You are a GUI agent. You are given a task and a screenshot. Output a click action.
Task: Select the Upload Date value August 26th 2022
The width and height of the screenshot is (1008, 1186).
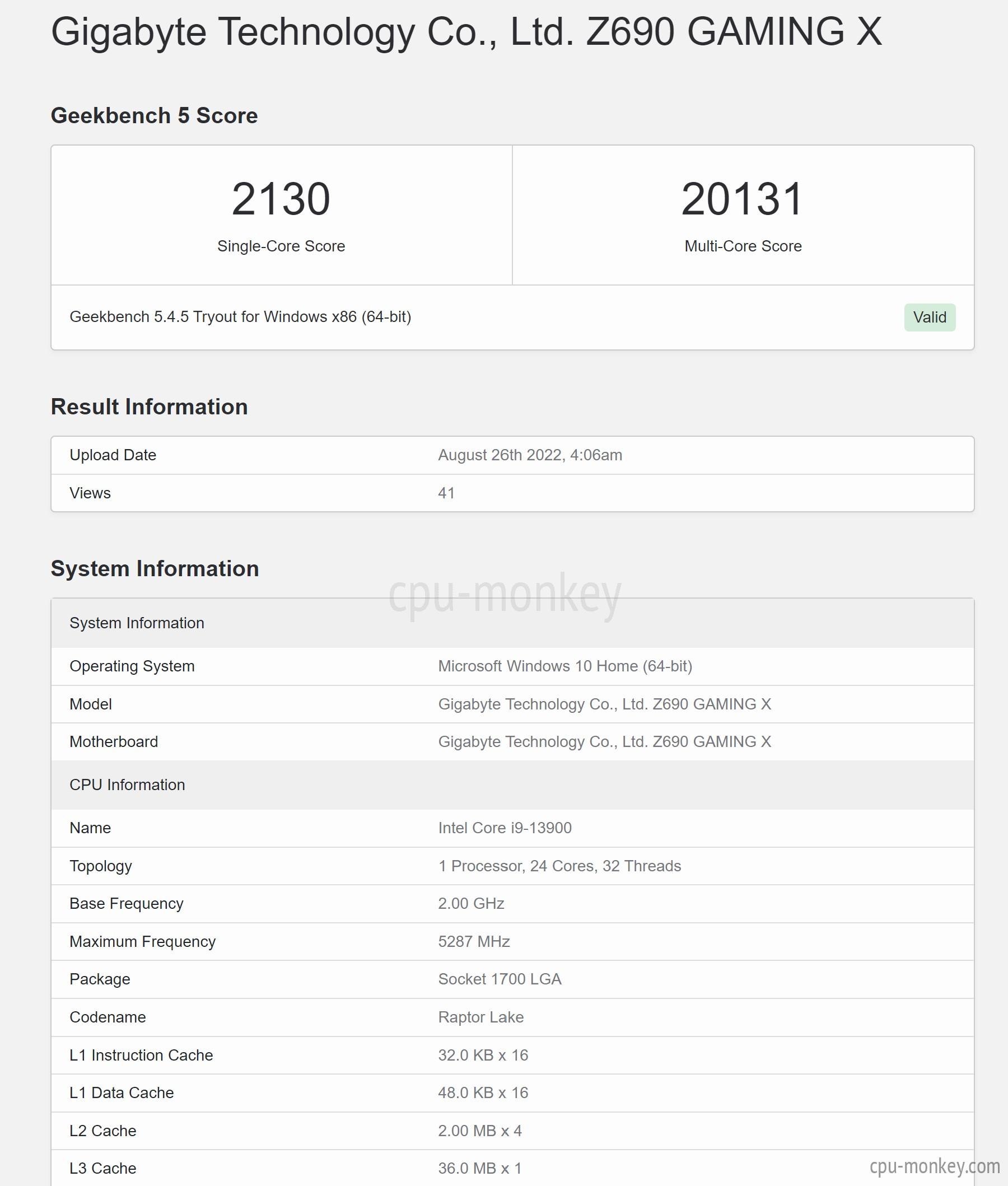tap(530, 455)
